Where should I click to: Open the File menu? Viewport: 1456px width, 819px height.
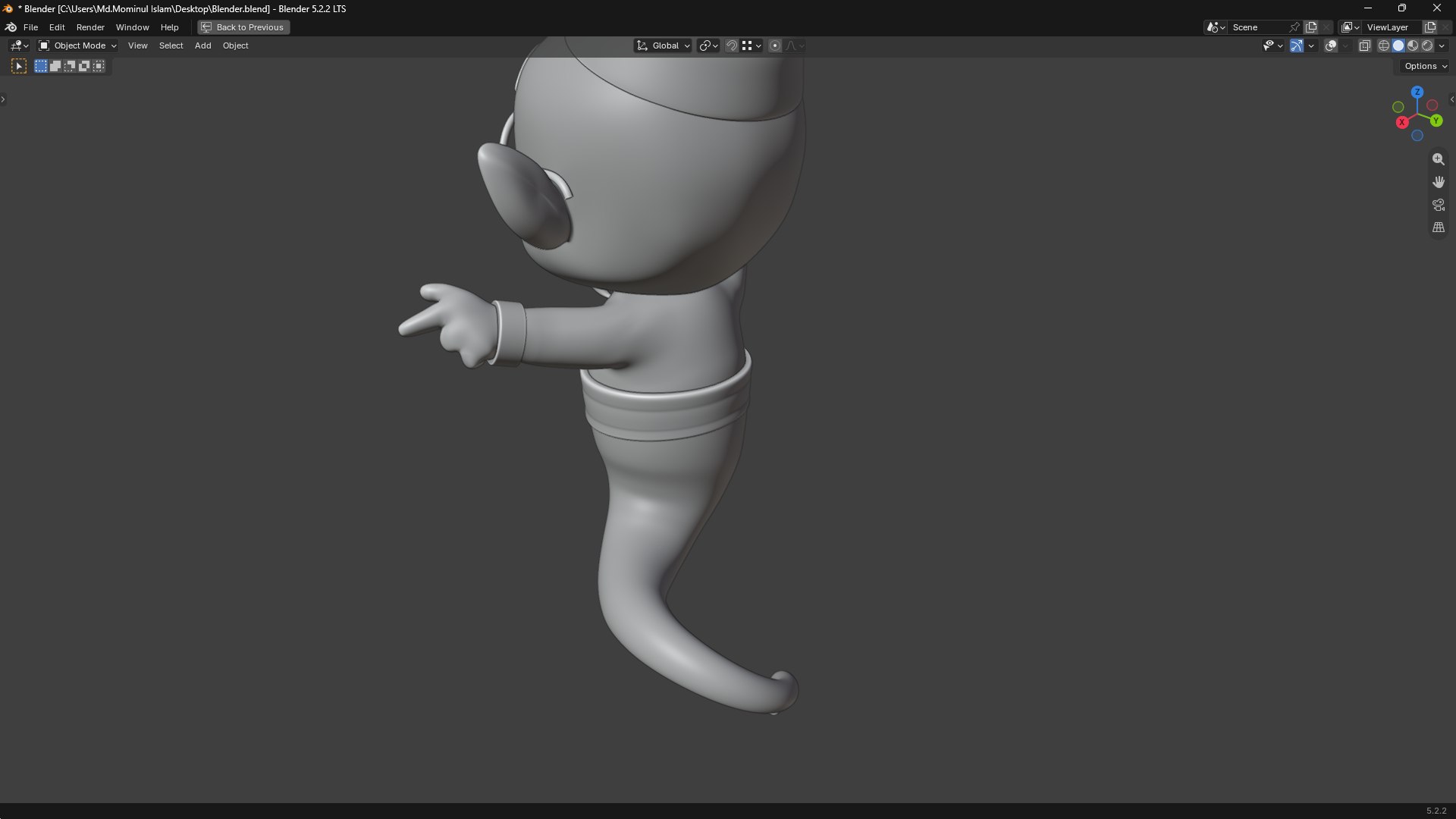tap(30, 27)
